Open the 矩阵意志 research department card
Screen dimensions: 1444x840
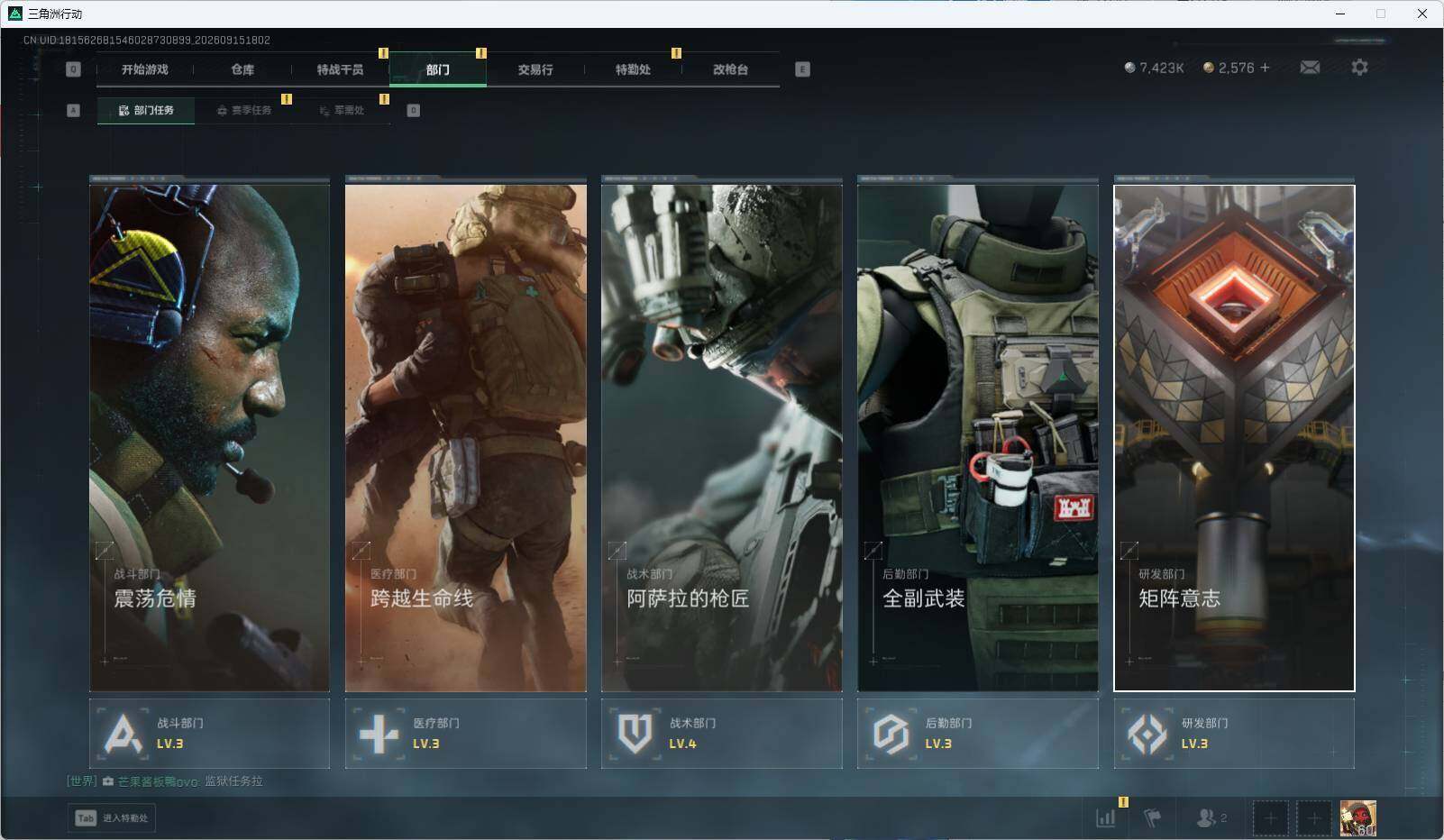[1234, 437]
